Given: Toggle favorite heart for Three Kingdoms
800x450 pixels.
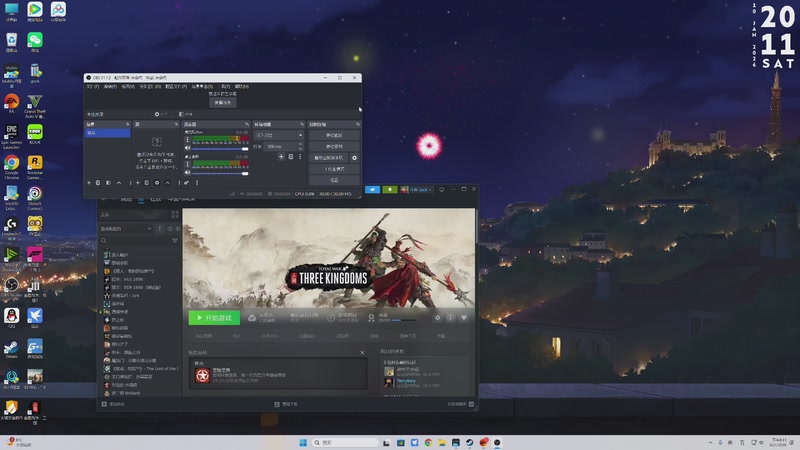Looking at the screenshot, I should pos(464,317).
